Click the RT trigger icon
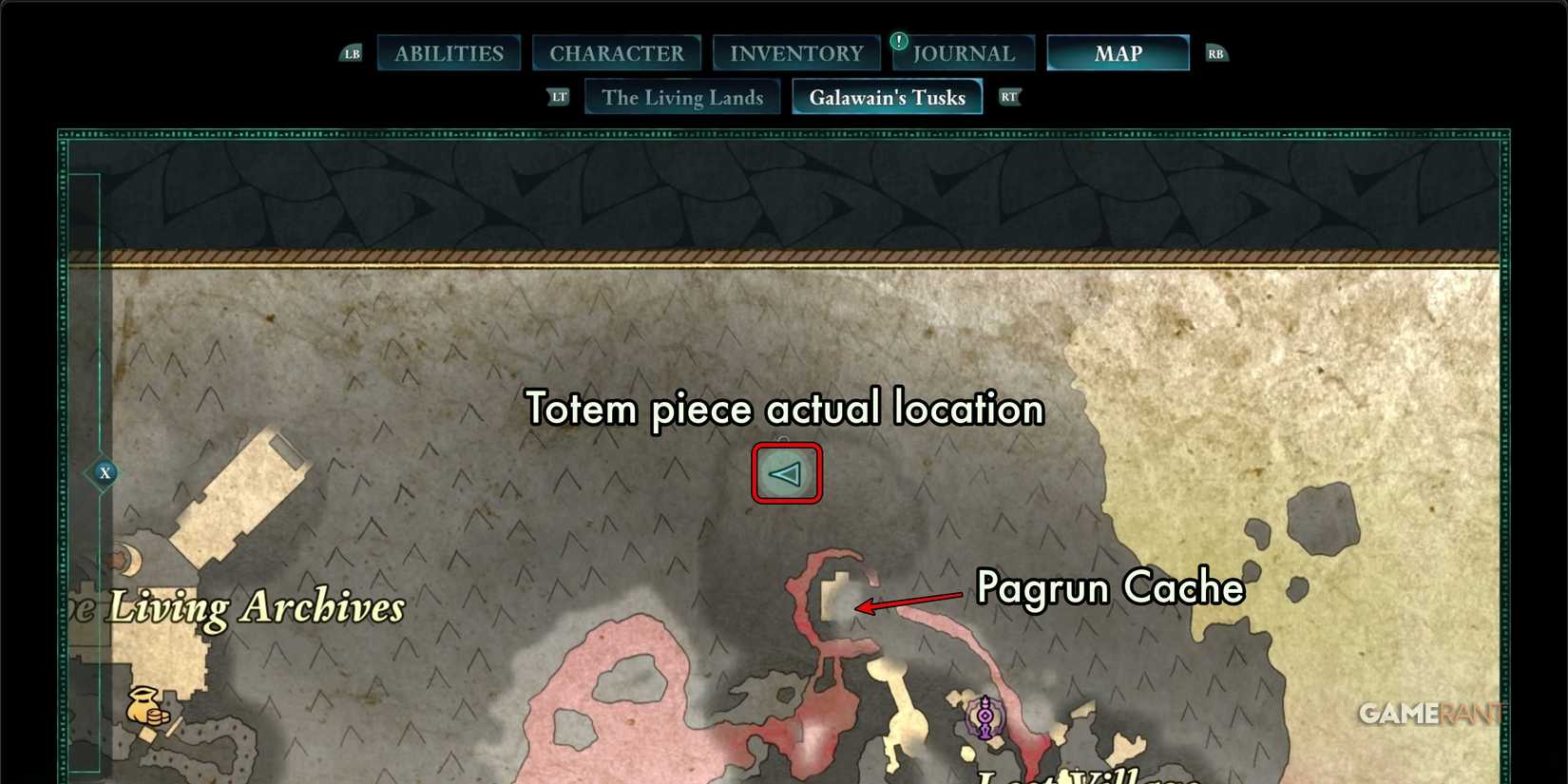The height and width of the screenshot is (784, 1568). point(1009,97)
